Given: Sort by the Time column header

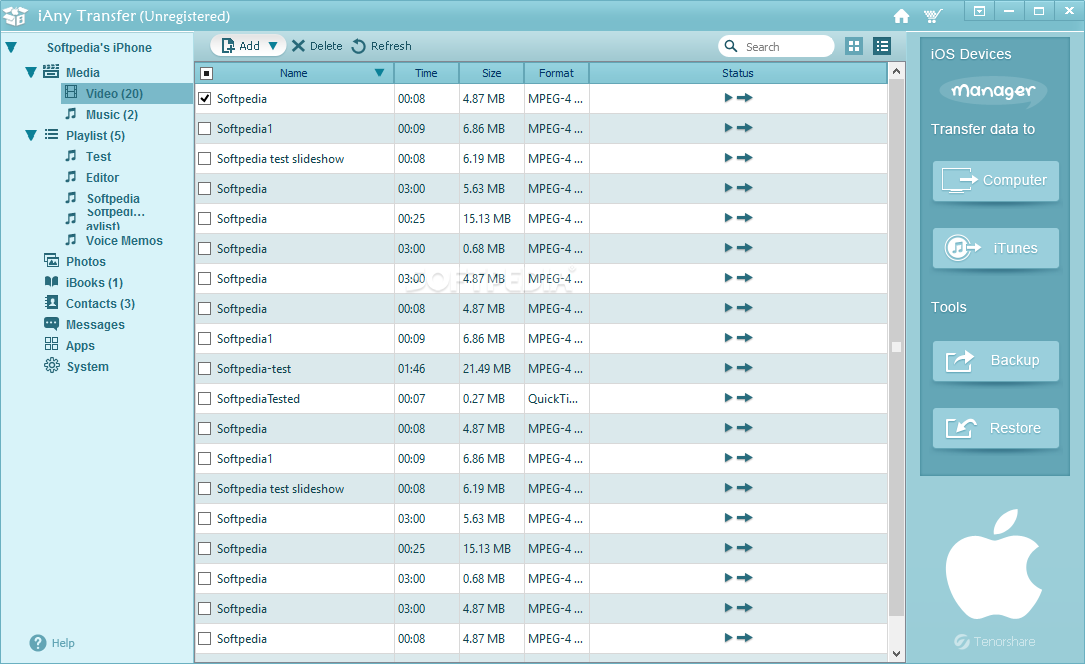Looking at the screenshot, I should [426, 73].
